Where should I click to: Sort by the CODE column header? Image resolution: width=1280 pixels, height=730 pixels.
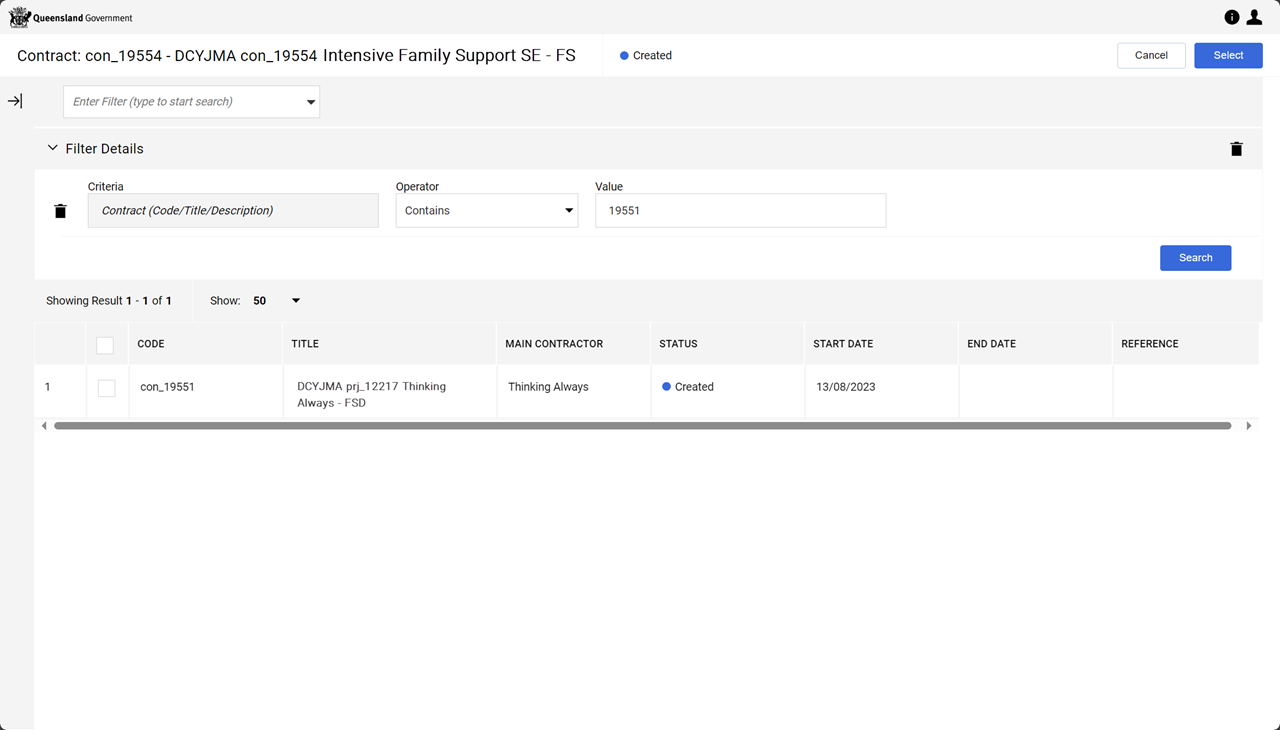pos(151,344)
